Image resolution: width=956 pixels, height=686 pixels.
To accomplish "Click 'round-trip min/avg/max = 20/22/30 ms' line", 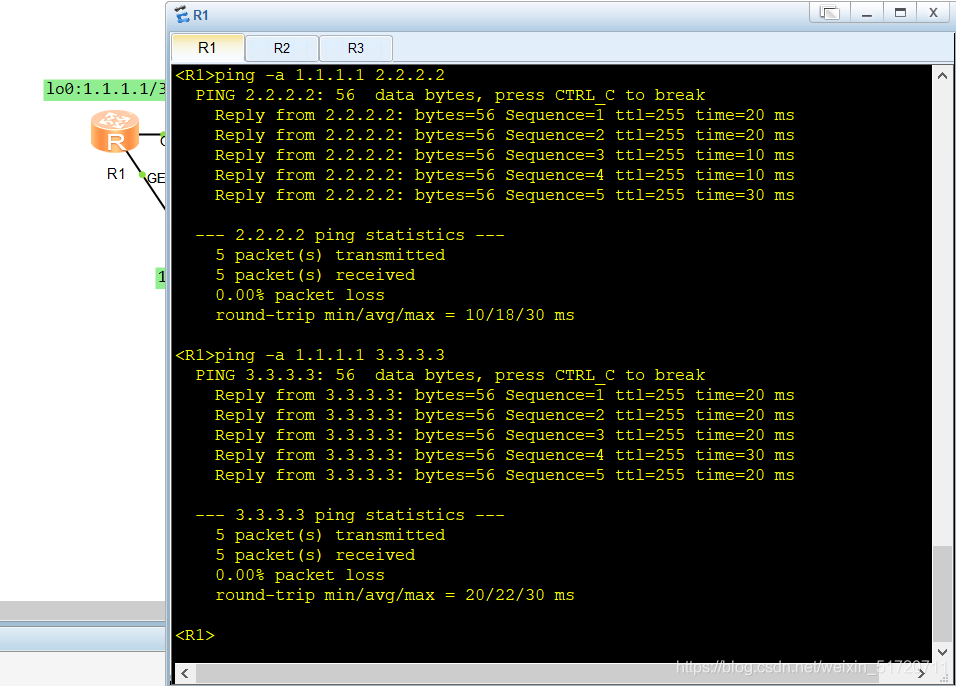I will [x=394, y=595].
